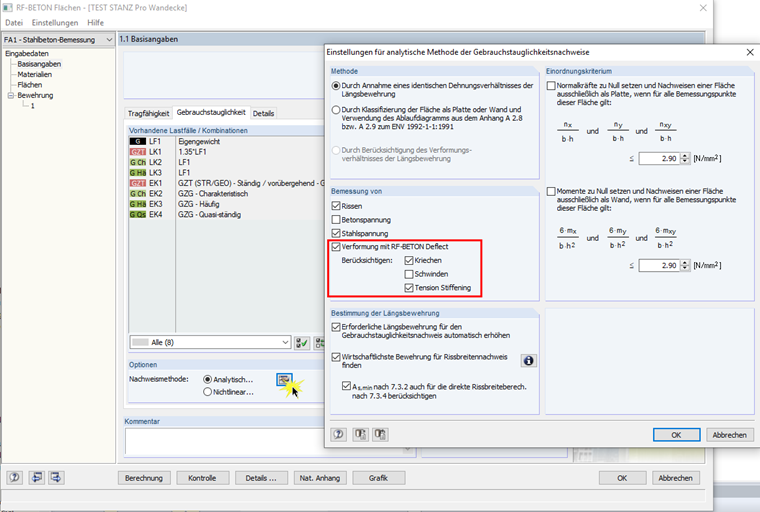
Task: Select EK2 GZG - Charakteristisch row
Action: click(226, 193)
